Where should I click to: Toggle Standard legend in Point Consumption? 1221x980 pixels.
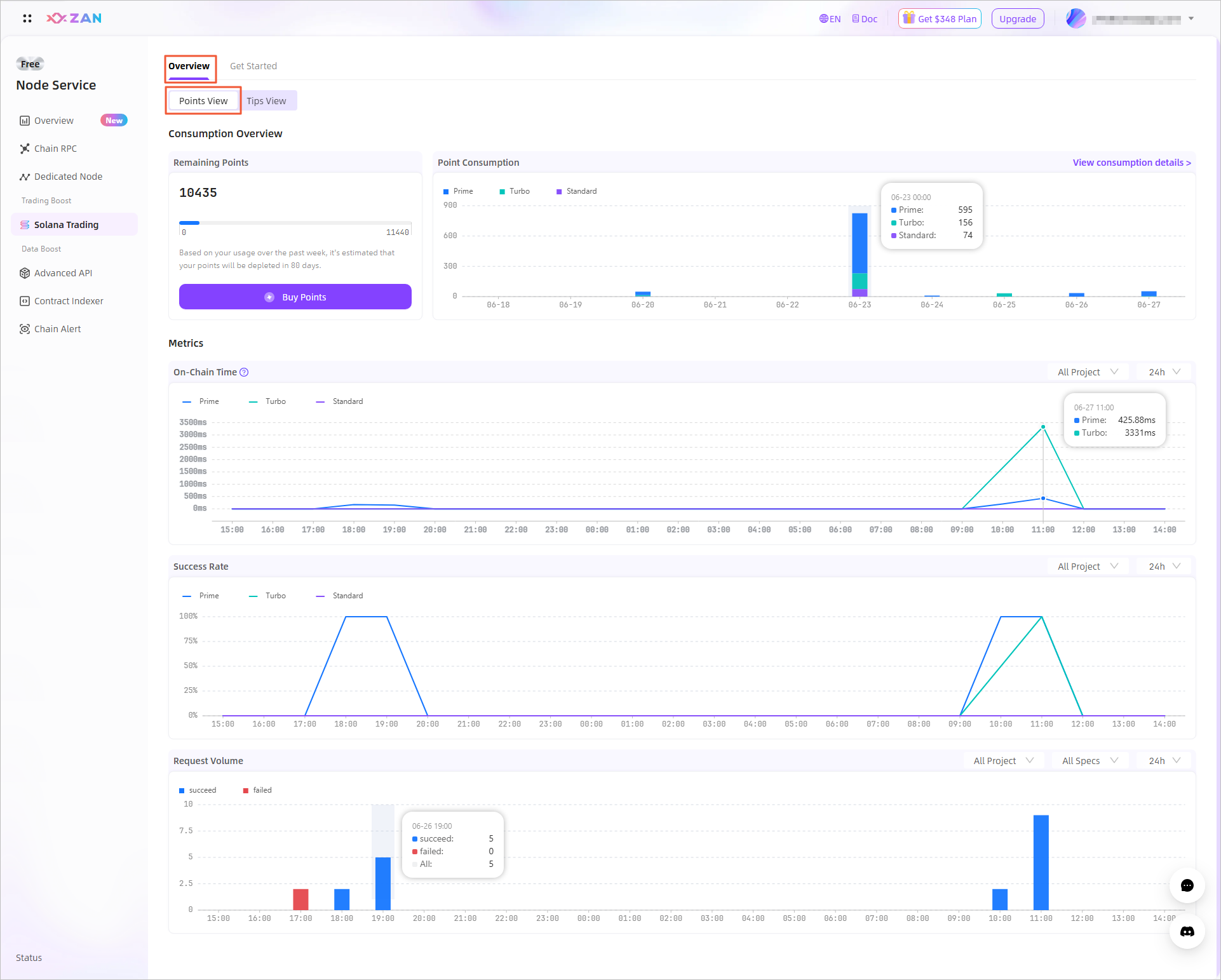pyautogui.click(x=576, y=191)
